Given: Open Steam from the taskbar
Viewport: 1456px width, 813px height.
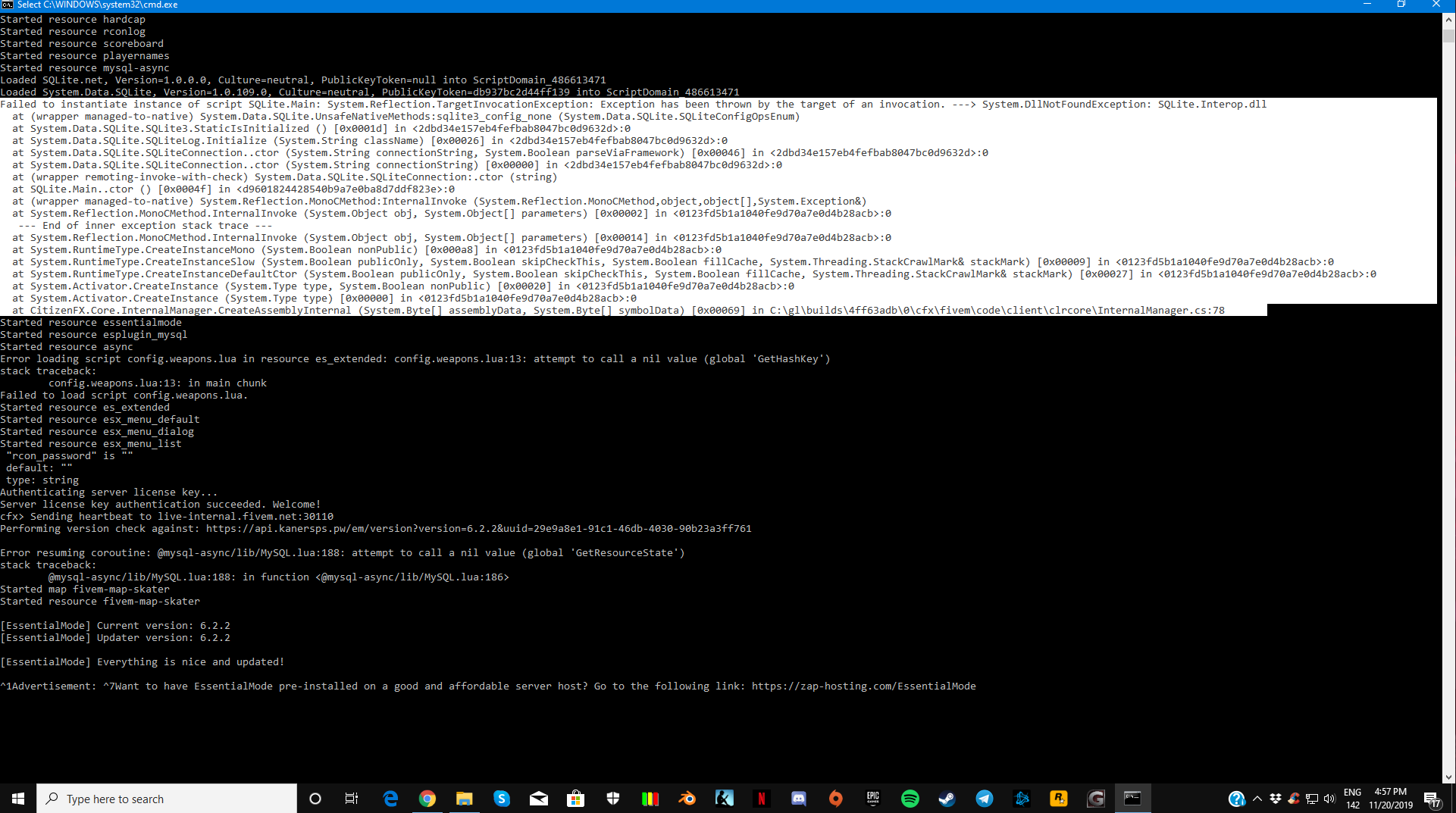Looking at the screenshot, I should point(947,799).
